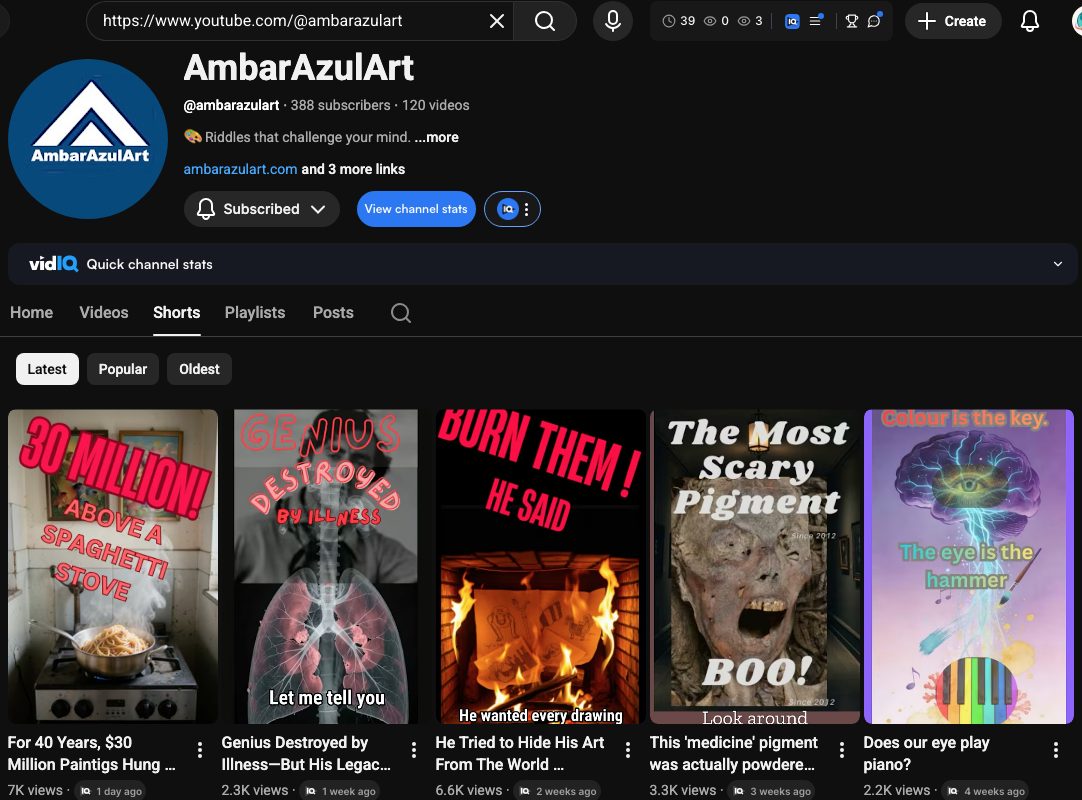Click the AmbarAzulArt channel avatar
Image resolution: width=1082 pixels, height=800 pixels.
coord(88,139)
